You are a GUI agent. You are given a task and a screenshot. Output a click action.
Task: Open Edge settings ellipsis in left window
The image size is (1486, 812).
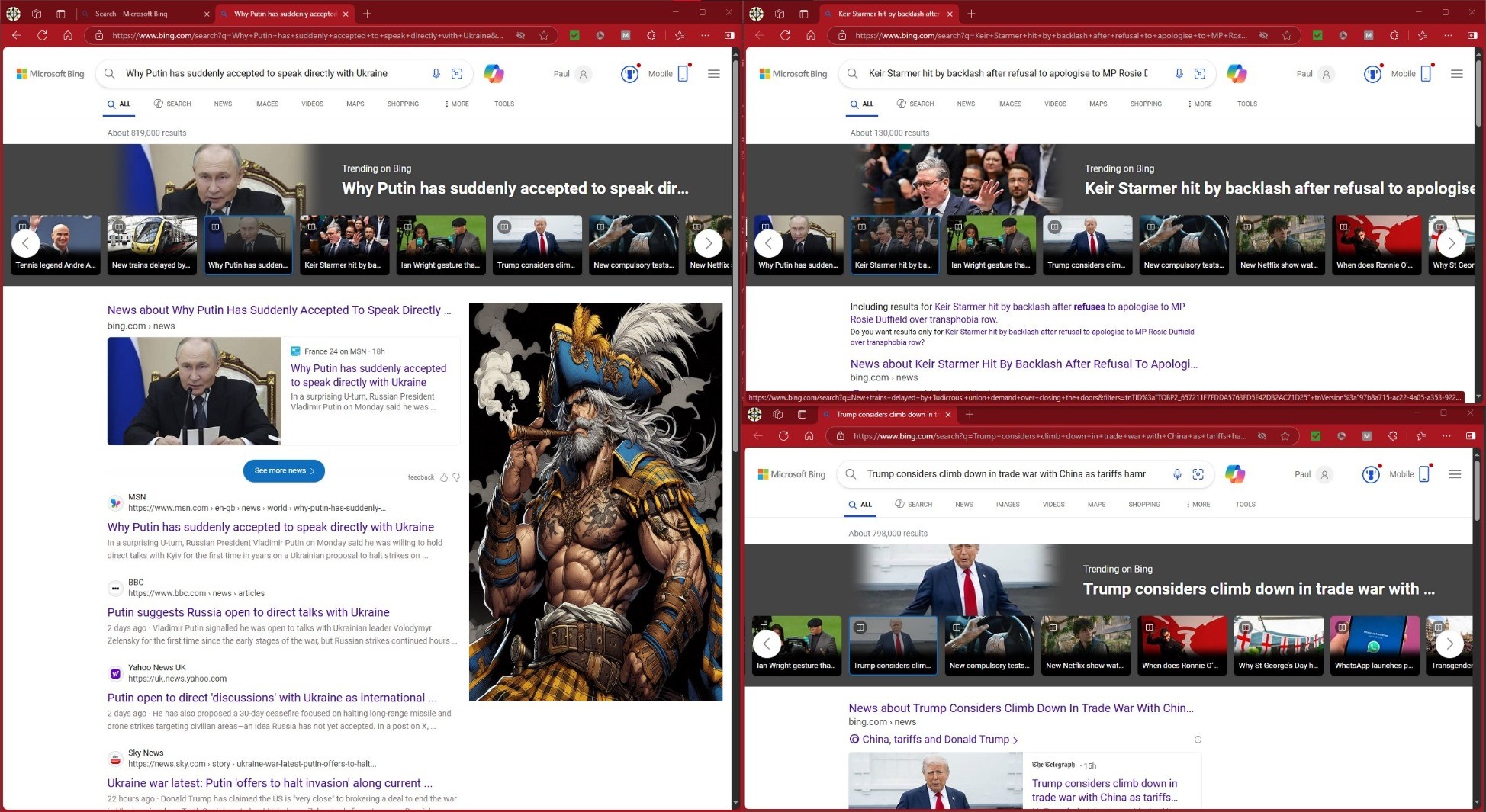tap(705, 35)
